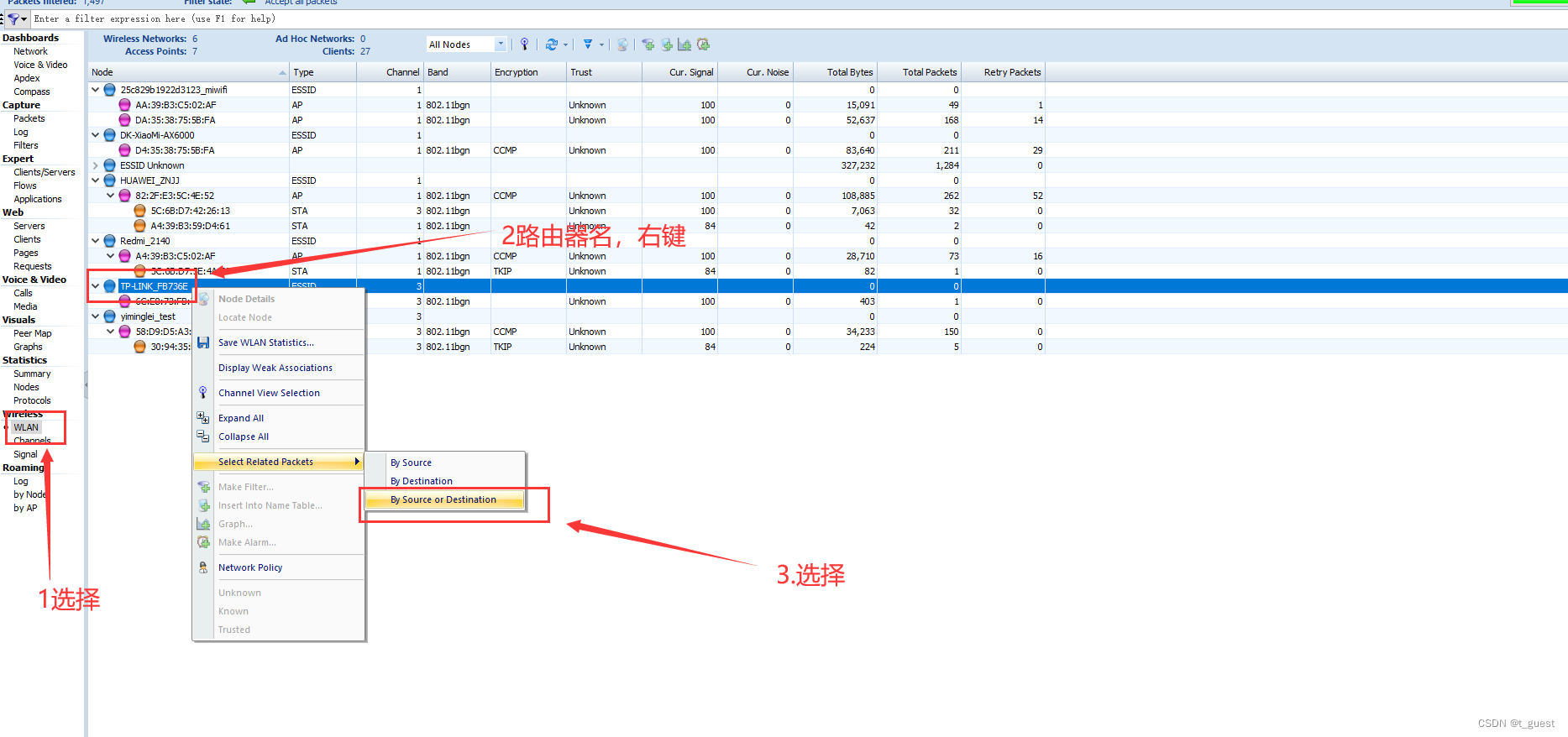This screenshot has height=737, width=1568.
Task: Click the blue display filter toolbar icon
Action: click(588, 44)
